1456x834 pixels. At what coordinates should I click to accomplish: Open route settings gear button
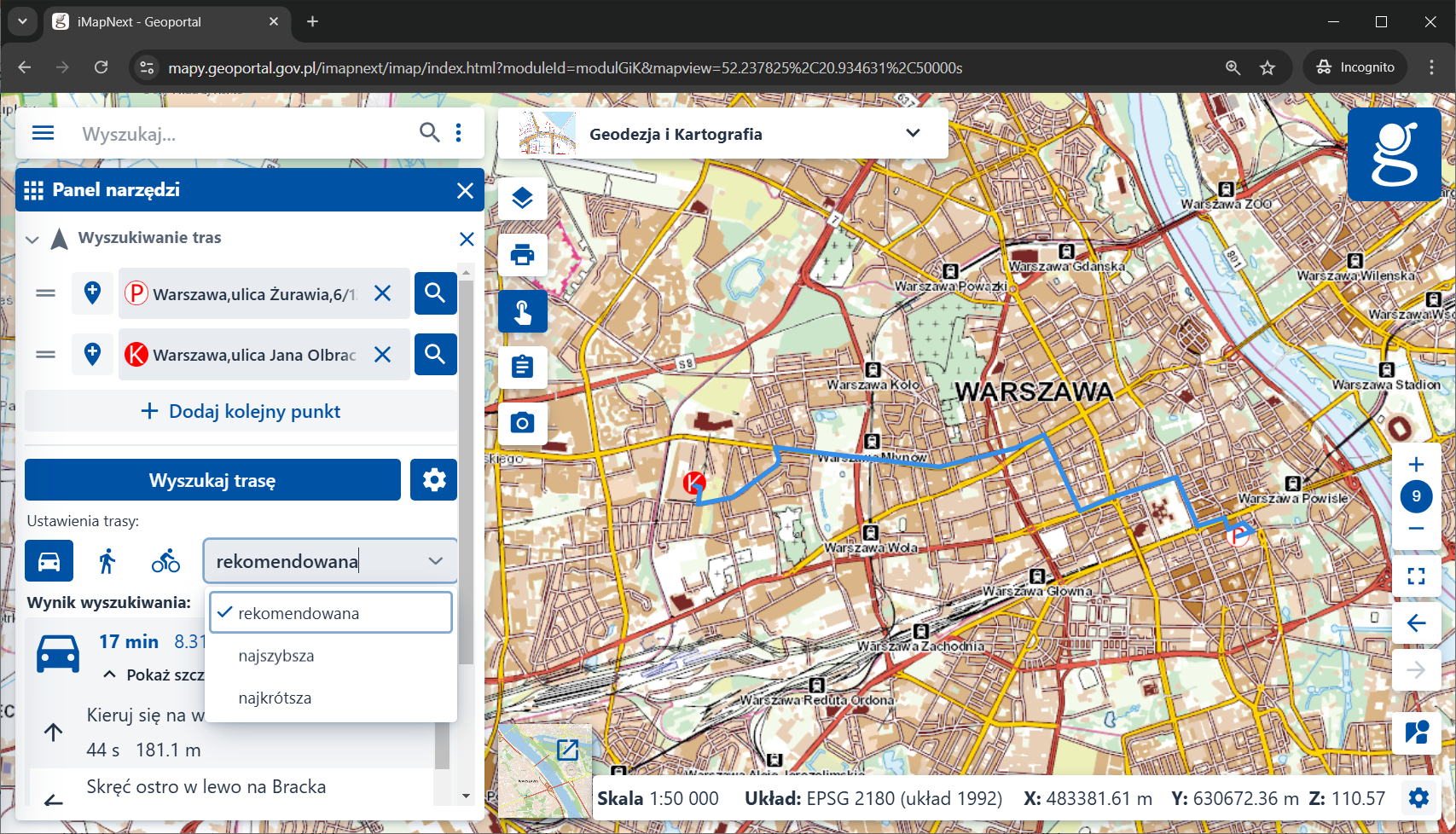tap(434, 480)
